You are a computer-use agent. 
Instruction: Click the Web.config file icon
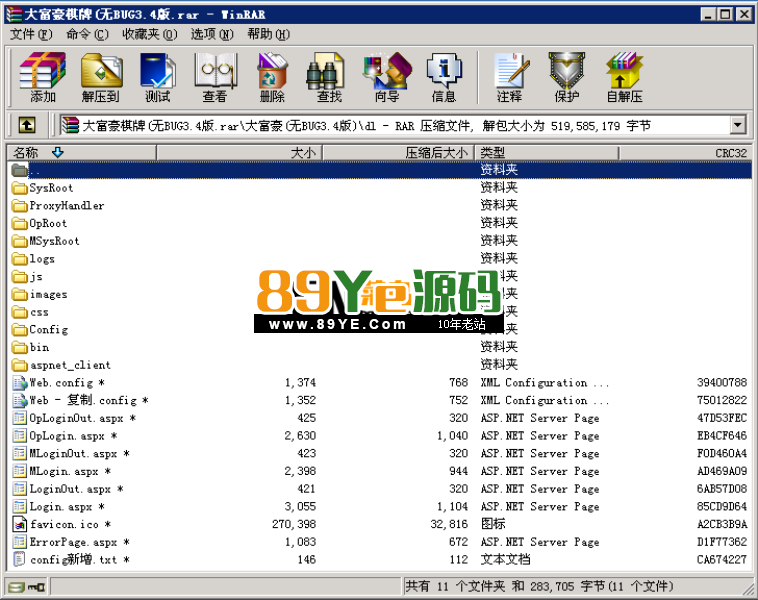(x=20, y=383)
